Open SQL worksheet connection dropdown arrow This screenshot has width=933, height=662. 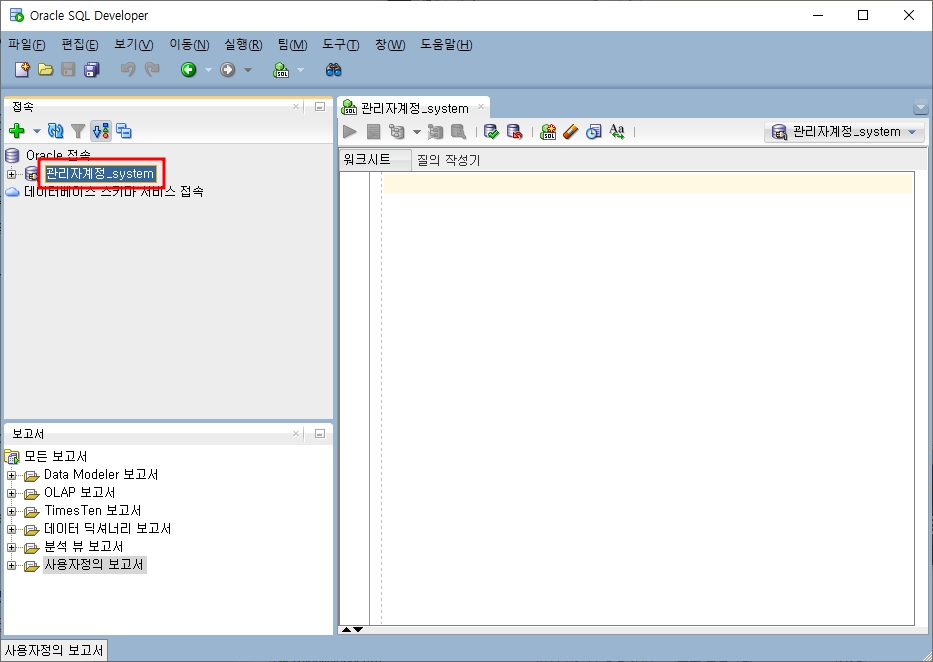[x=300, y=70]
